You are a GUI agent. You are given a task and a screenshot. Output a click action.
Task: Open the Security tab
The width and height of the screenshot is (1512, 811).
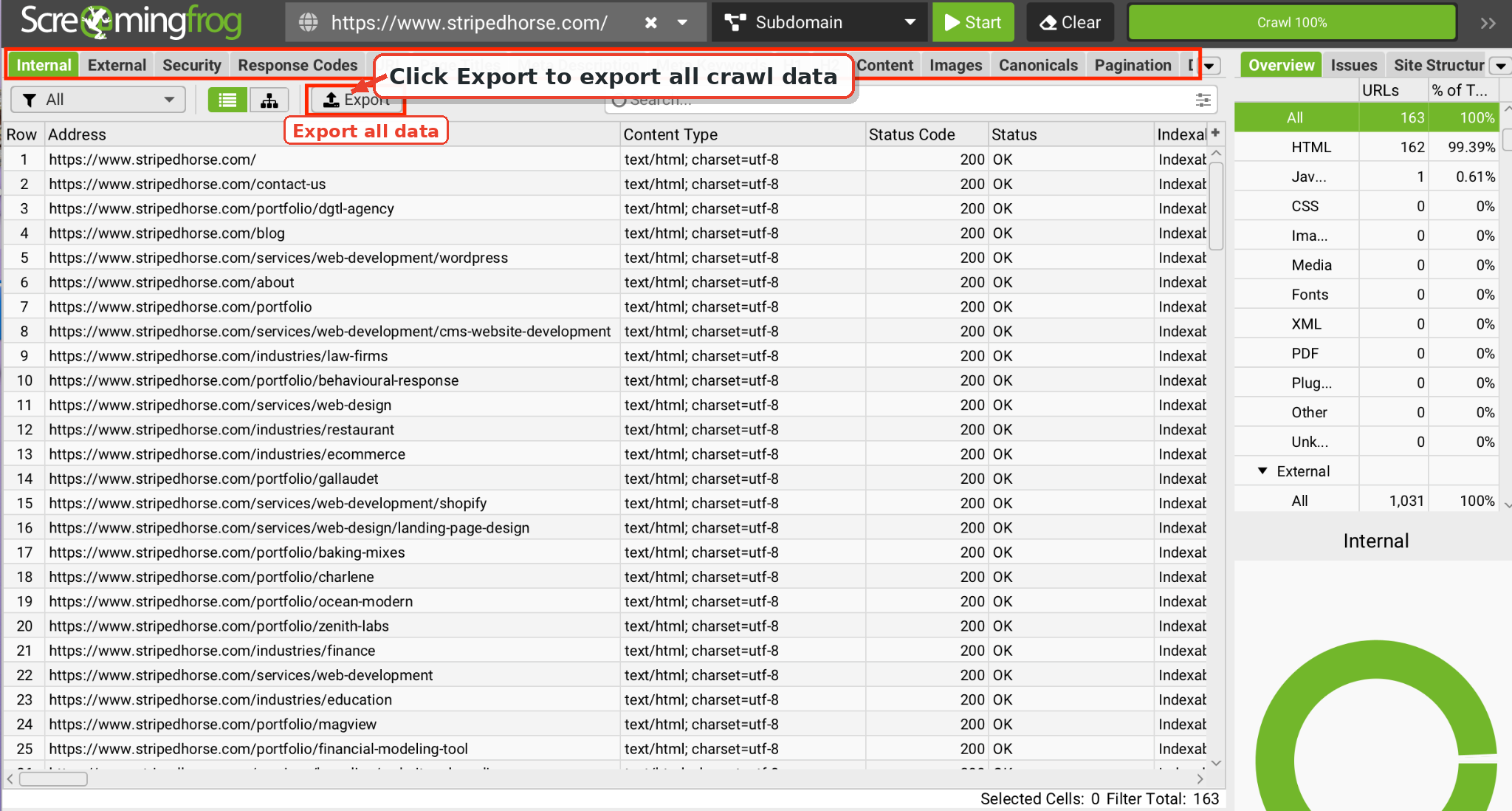192,65
